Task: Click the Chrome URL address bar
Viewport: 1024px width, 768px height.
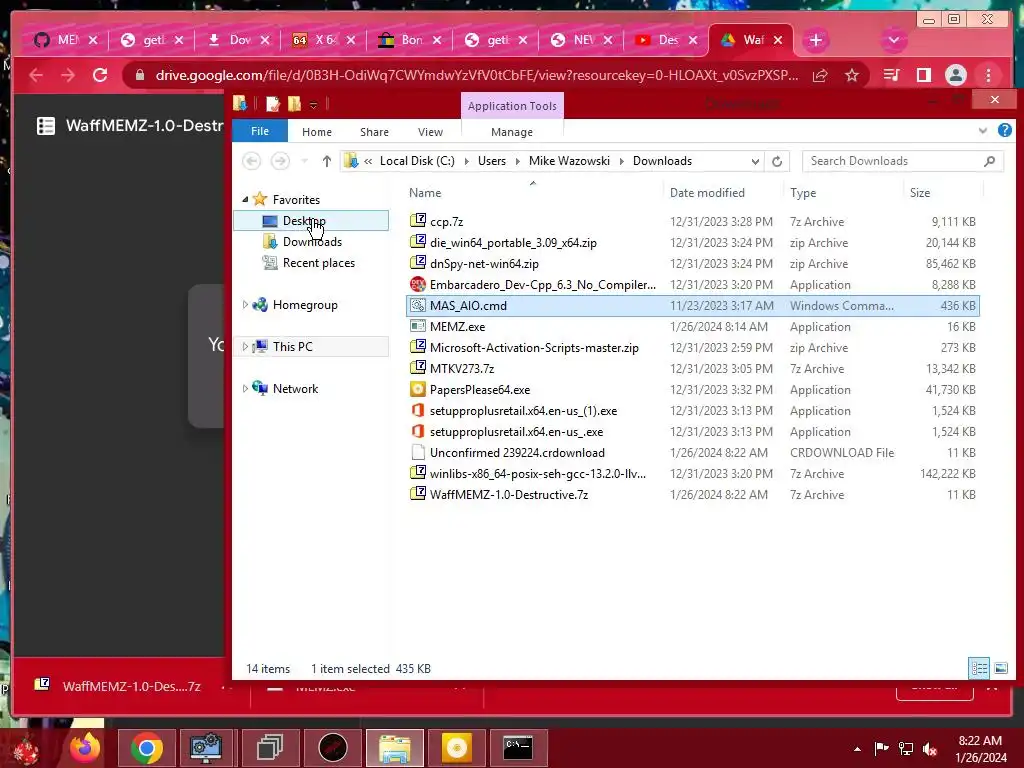Action: coord(477,75)
